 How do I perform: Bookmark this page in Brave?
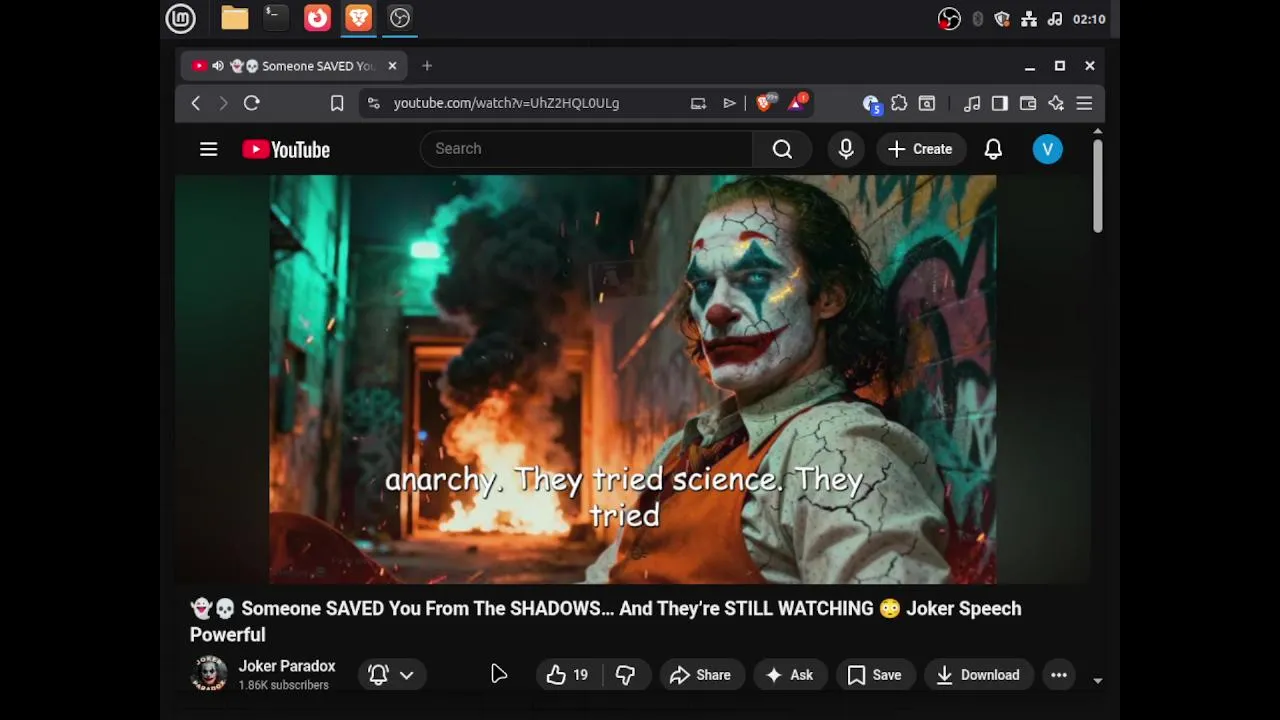[337, 103]
